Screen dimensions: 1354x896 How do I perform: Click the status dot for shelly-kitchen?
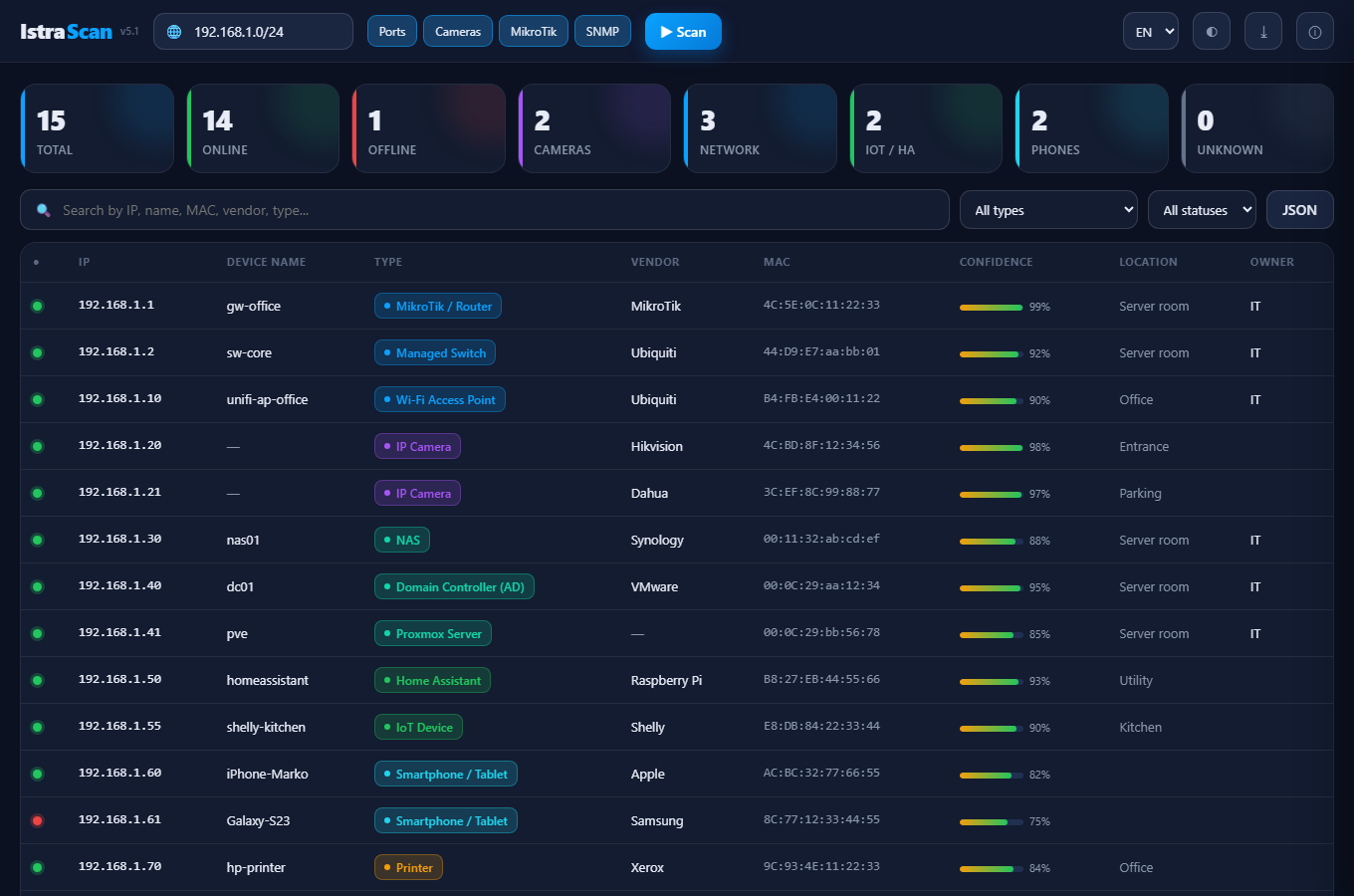click(38, 728)
